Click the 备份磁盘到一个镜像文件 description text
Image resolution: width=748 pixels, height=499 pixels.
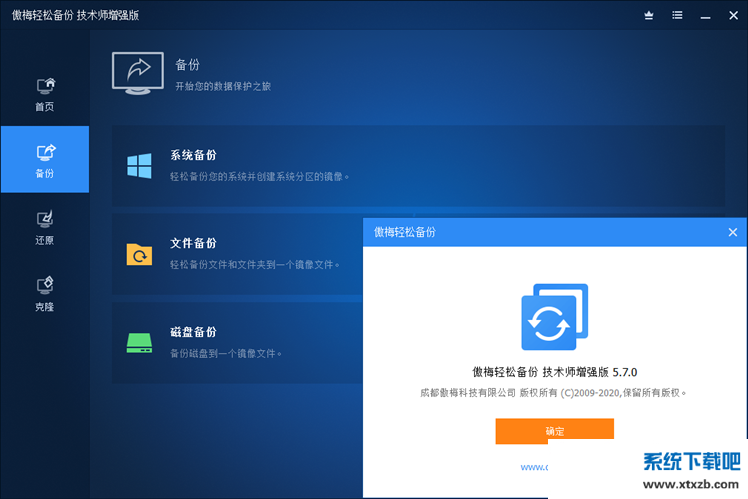225,353
